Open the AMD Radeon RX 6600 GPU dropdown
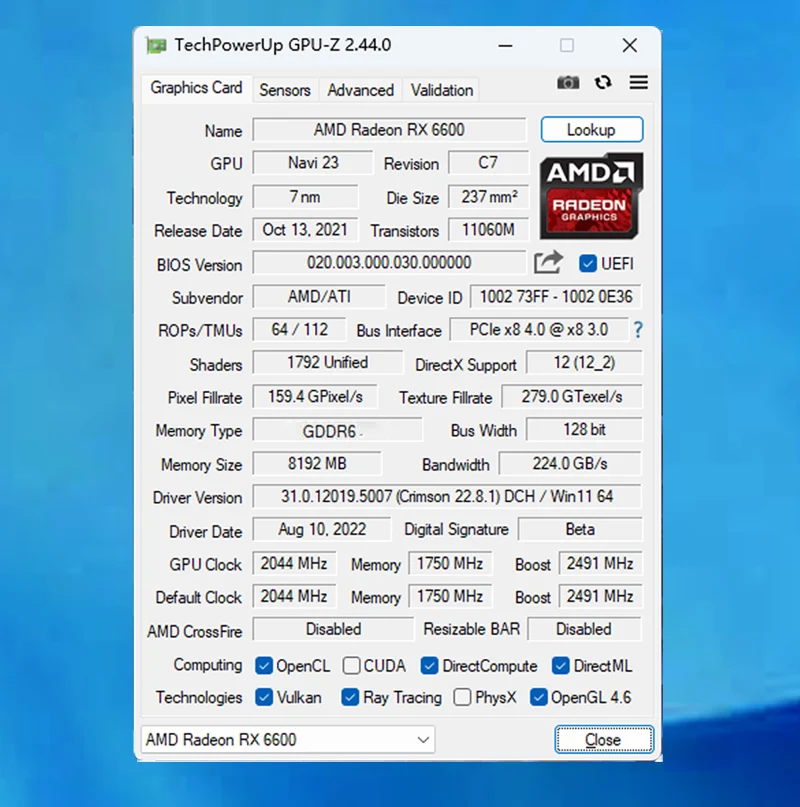The height and width of the screenshot is (807, 800). point(288,740)
